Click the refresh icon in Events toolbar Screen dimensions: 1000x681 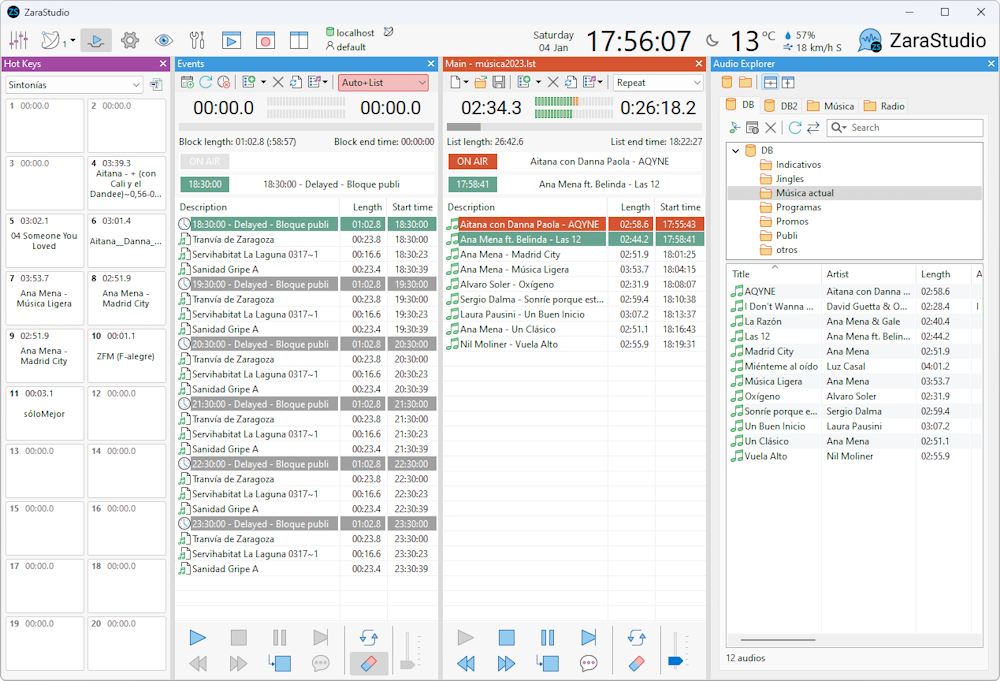[x=206, y=82]
